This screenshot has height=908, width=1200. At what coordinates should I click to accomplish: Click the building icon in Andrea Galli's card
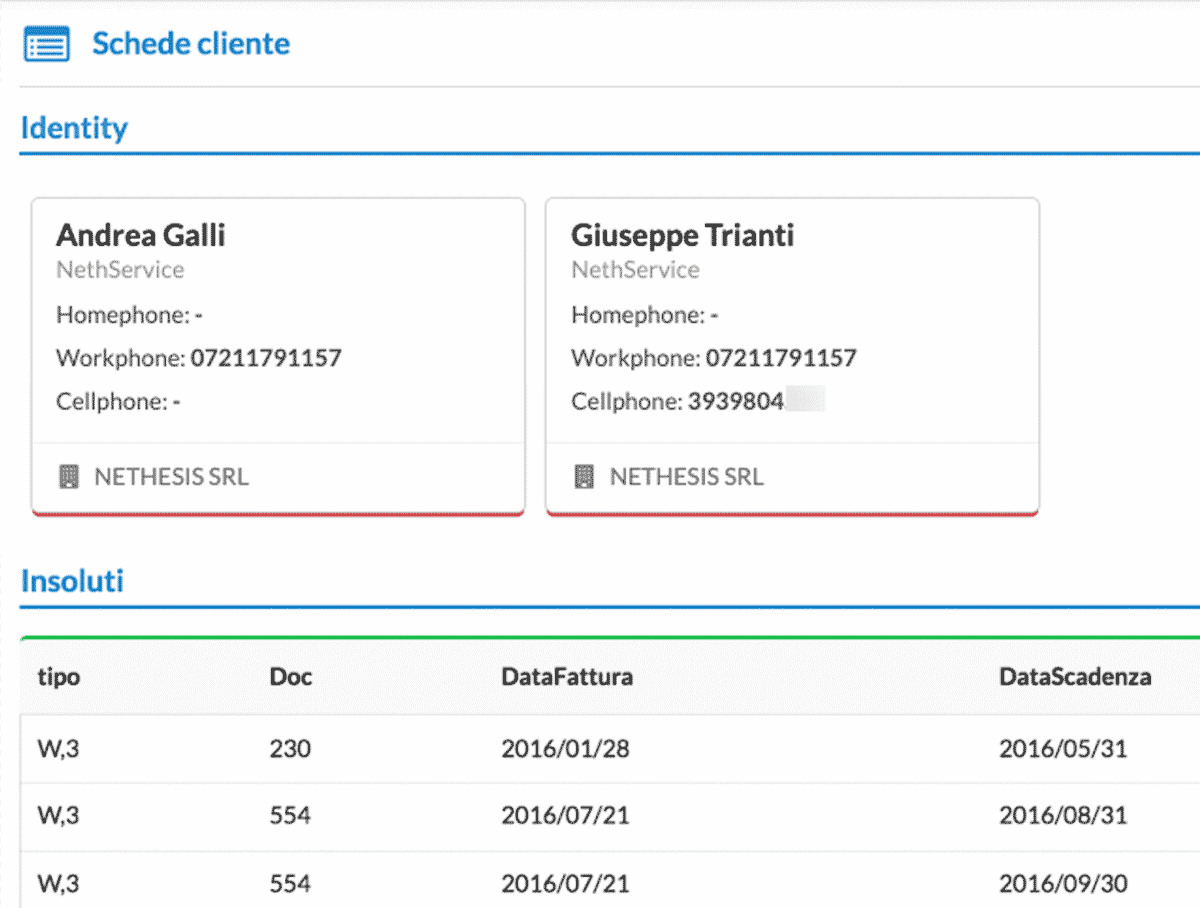pyautogui.click(x=69, y=477)
